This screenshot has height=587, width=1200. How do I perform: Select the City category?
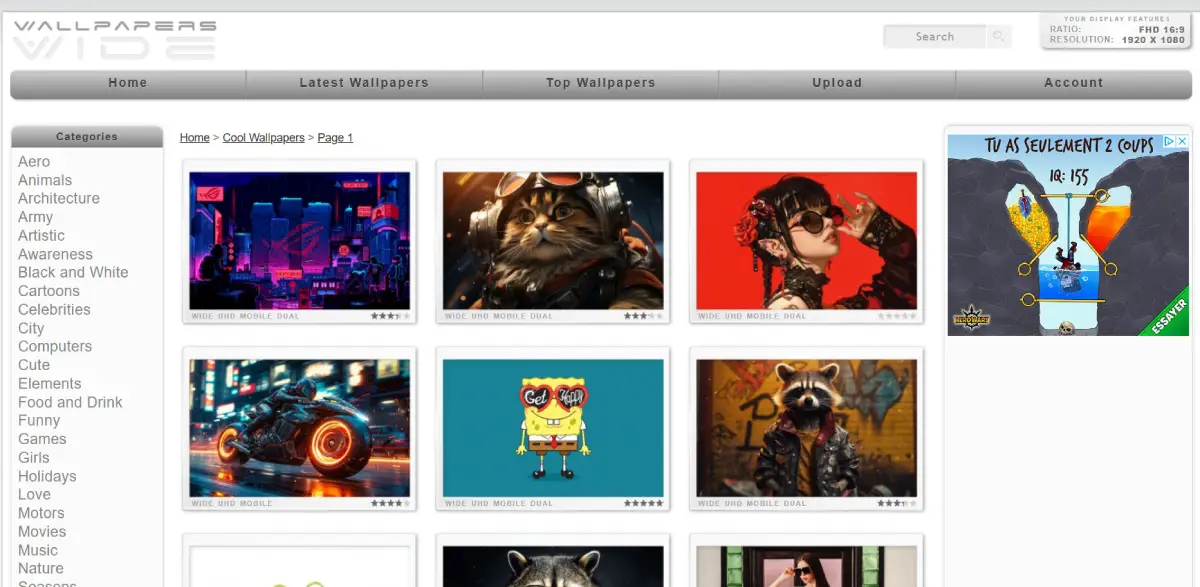pos(31,328)
